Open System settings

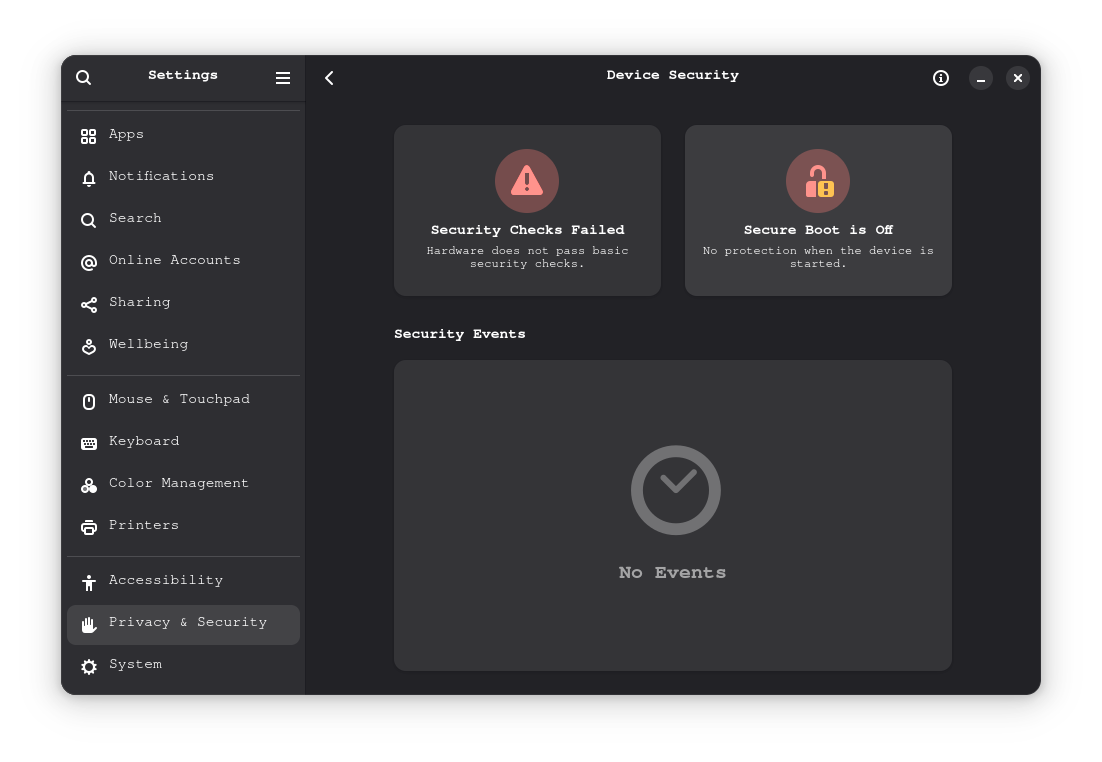[183, 665]
